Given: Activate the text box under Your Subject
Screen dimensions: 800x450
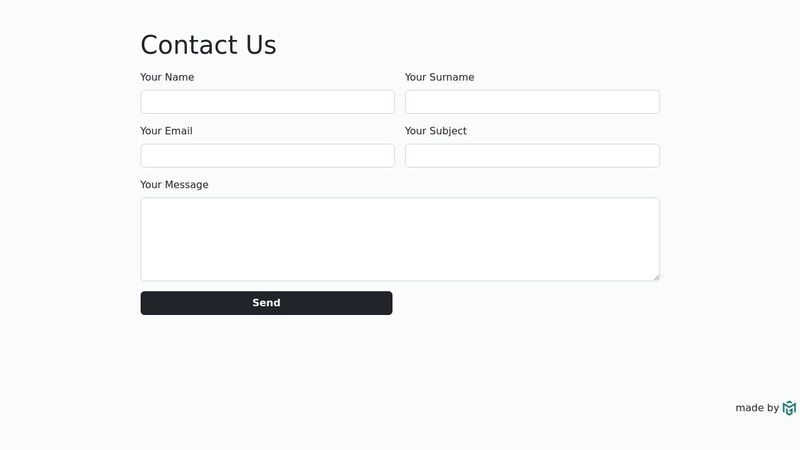Looking at the screenshot, I should [532, 156].
